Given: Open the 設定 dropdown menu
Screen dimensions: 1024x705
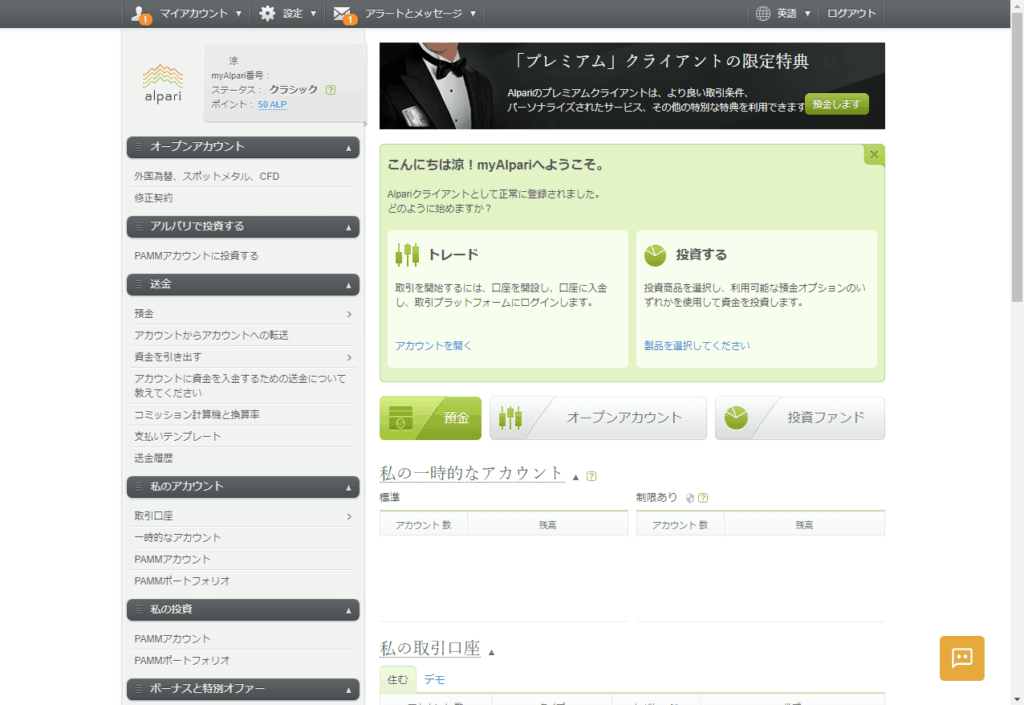Looking at the screenshot, I should coord(288,14).
